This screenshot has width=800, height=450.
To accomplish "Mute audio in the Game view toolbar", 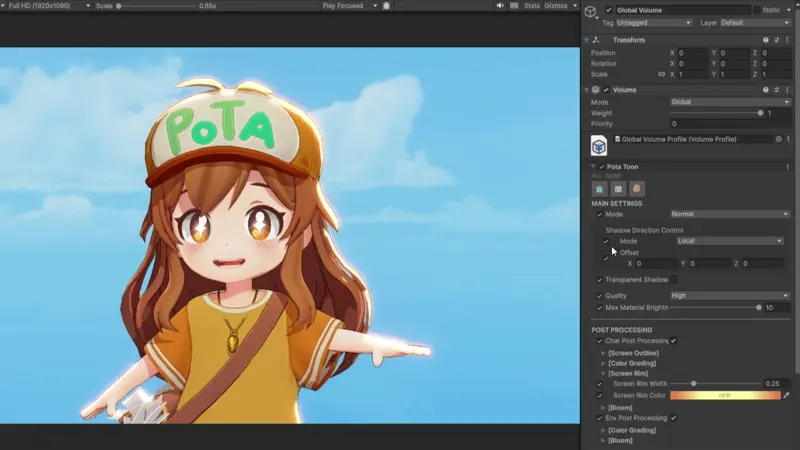I will coord(500,6).
